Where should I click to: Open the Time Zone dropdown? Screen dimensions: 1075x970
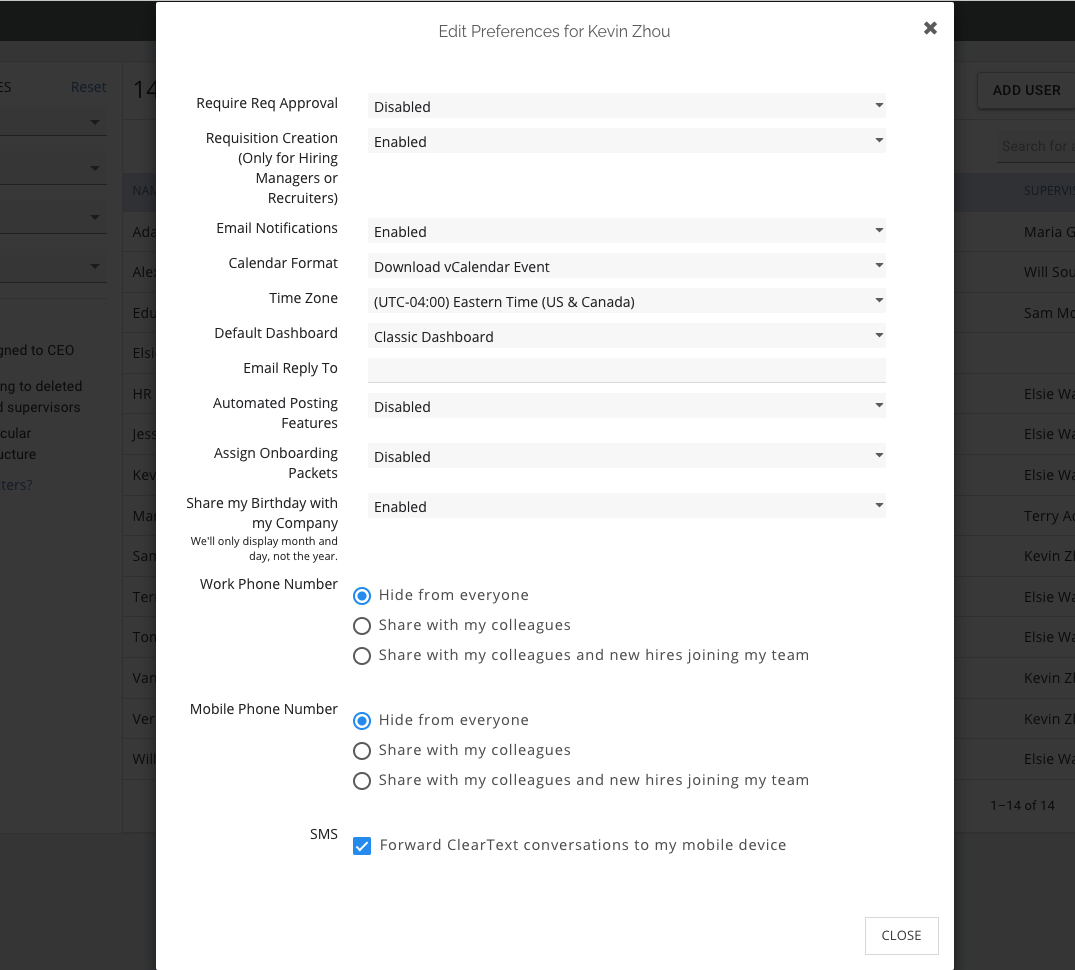[x=626, y=301]
